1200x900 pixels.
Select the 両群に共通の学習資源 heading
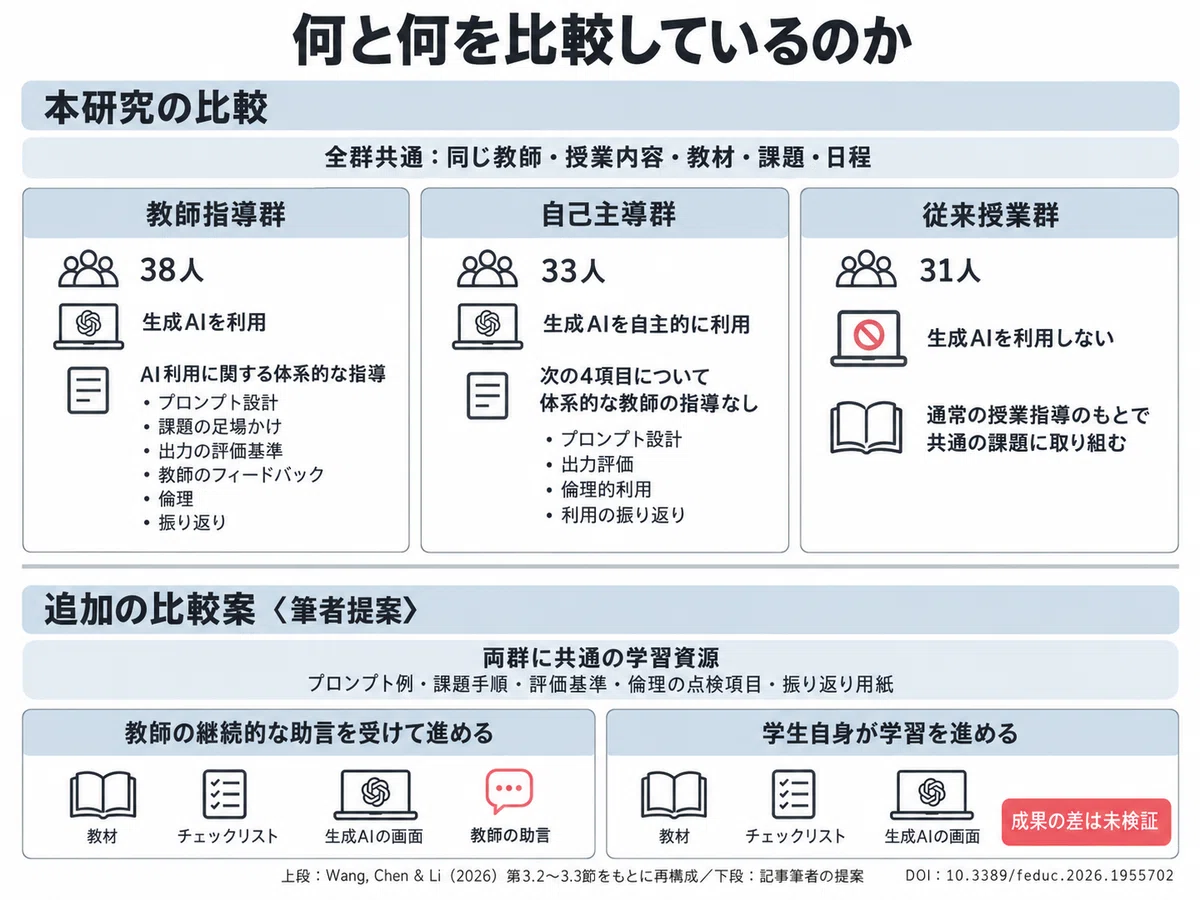(601, 659)
